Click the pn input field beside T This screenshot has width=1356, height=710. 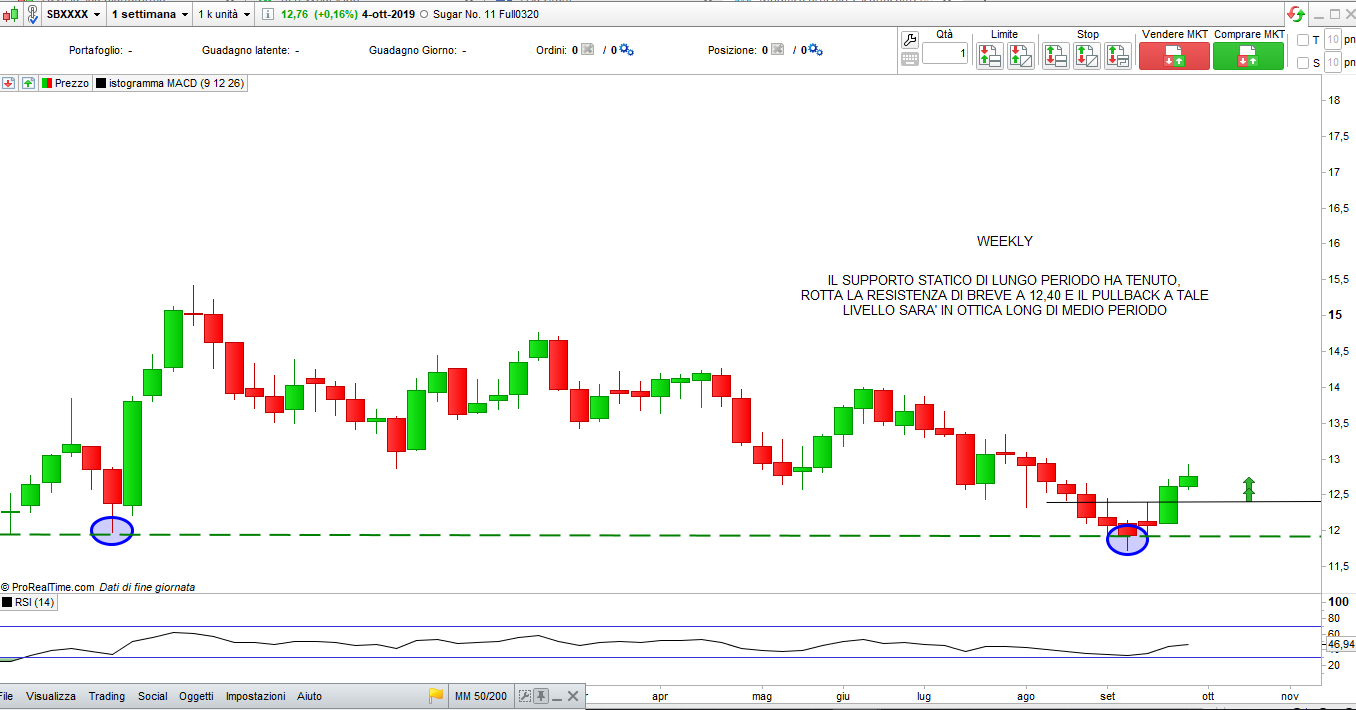point(1333,40)
